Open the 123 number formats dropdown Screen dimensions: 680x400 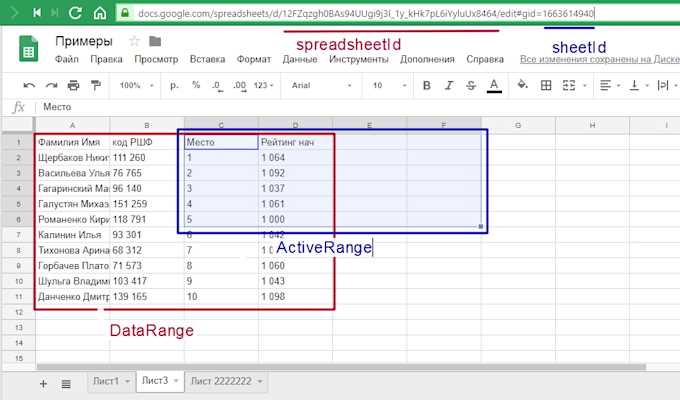(264, 85)
